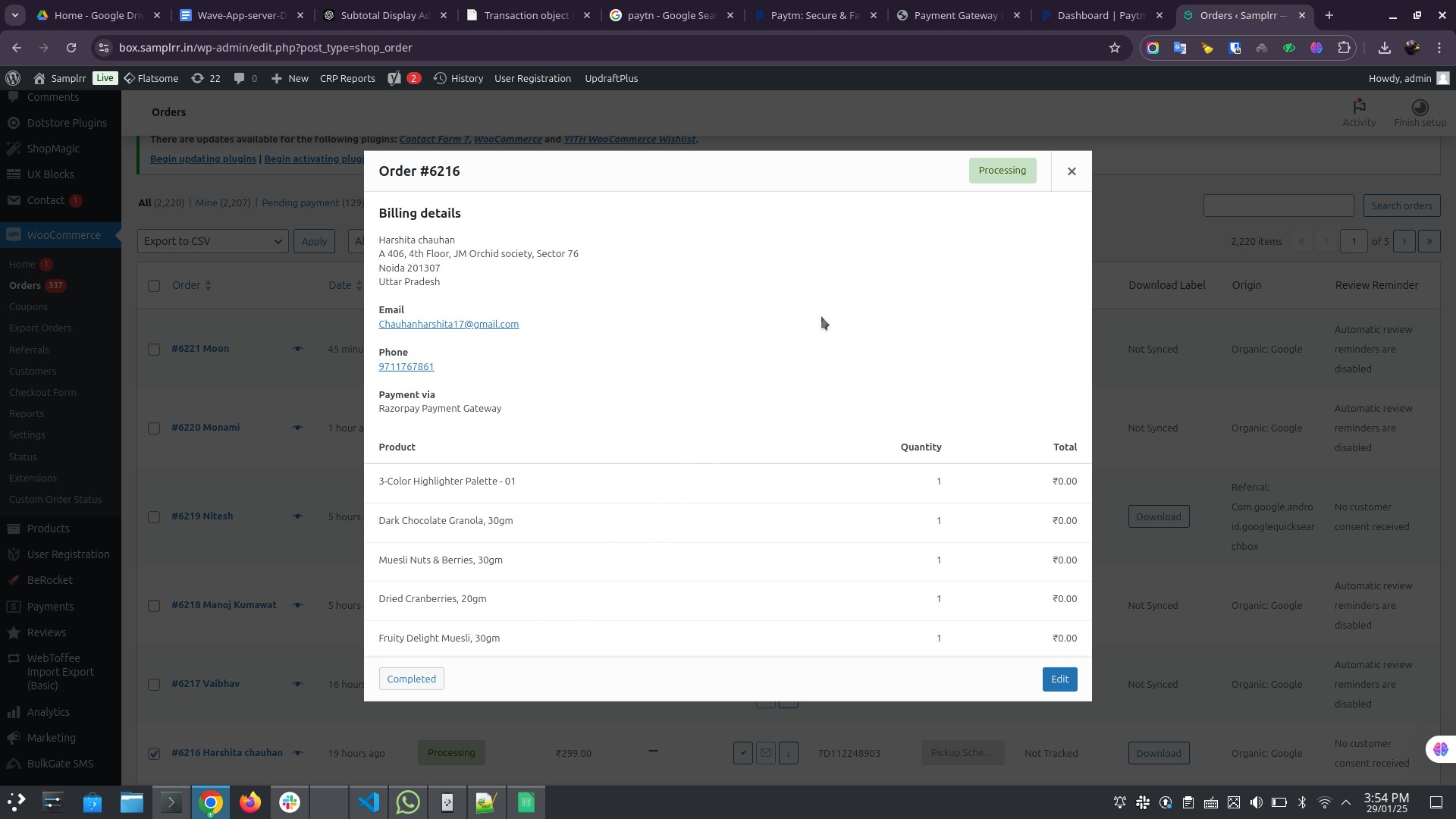Toggle select-all orders checkbox
Viewport: 1456px width, 819px height.
click(x=154, y=286)
